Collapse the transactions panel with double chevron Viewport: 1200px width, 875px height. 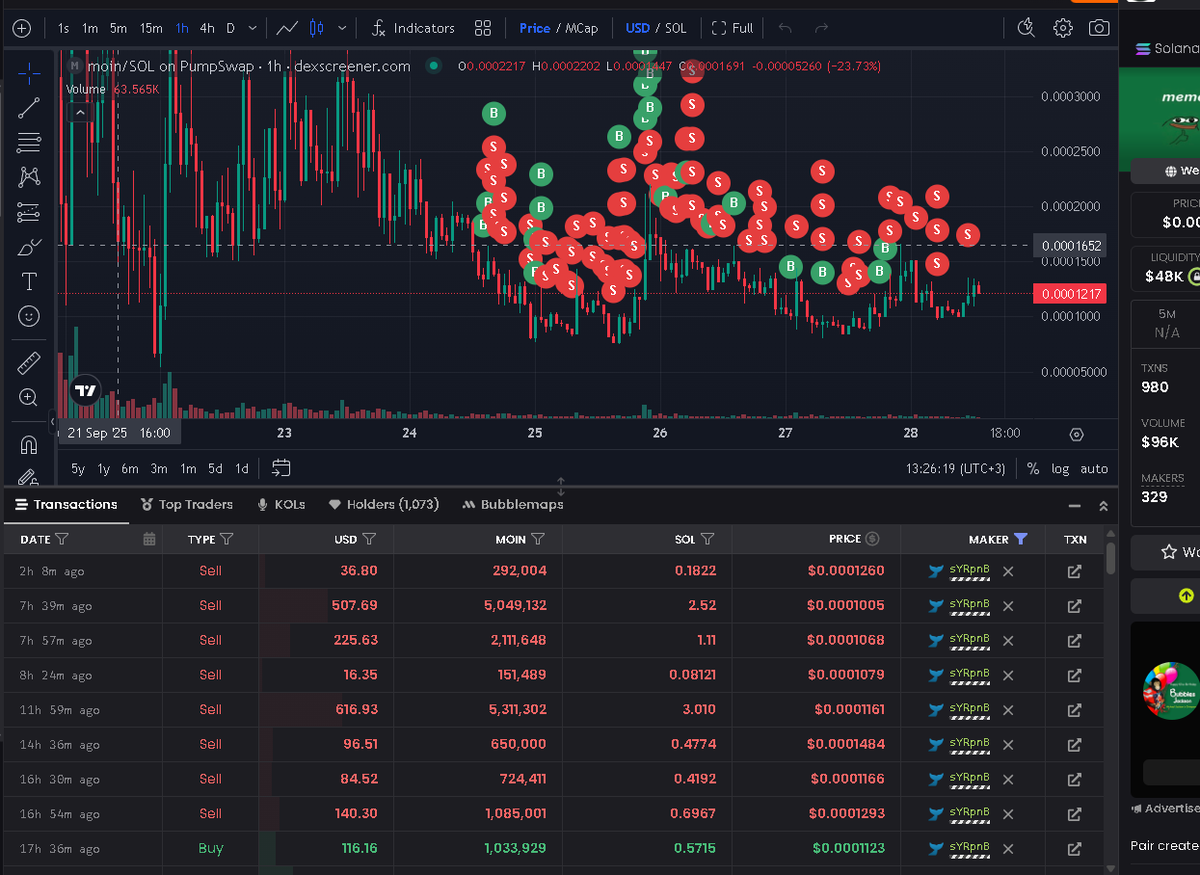point(1103,506)
